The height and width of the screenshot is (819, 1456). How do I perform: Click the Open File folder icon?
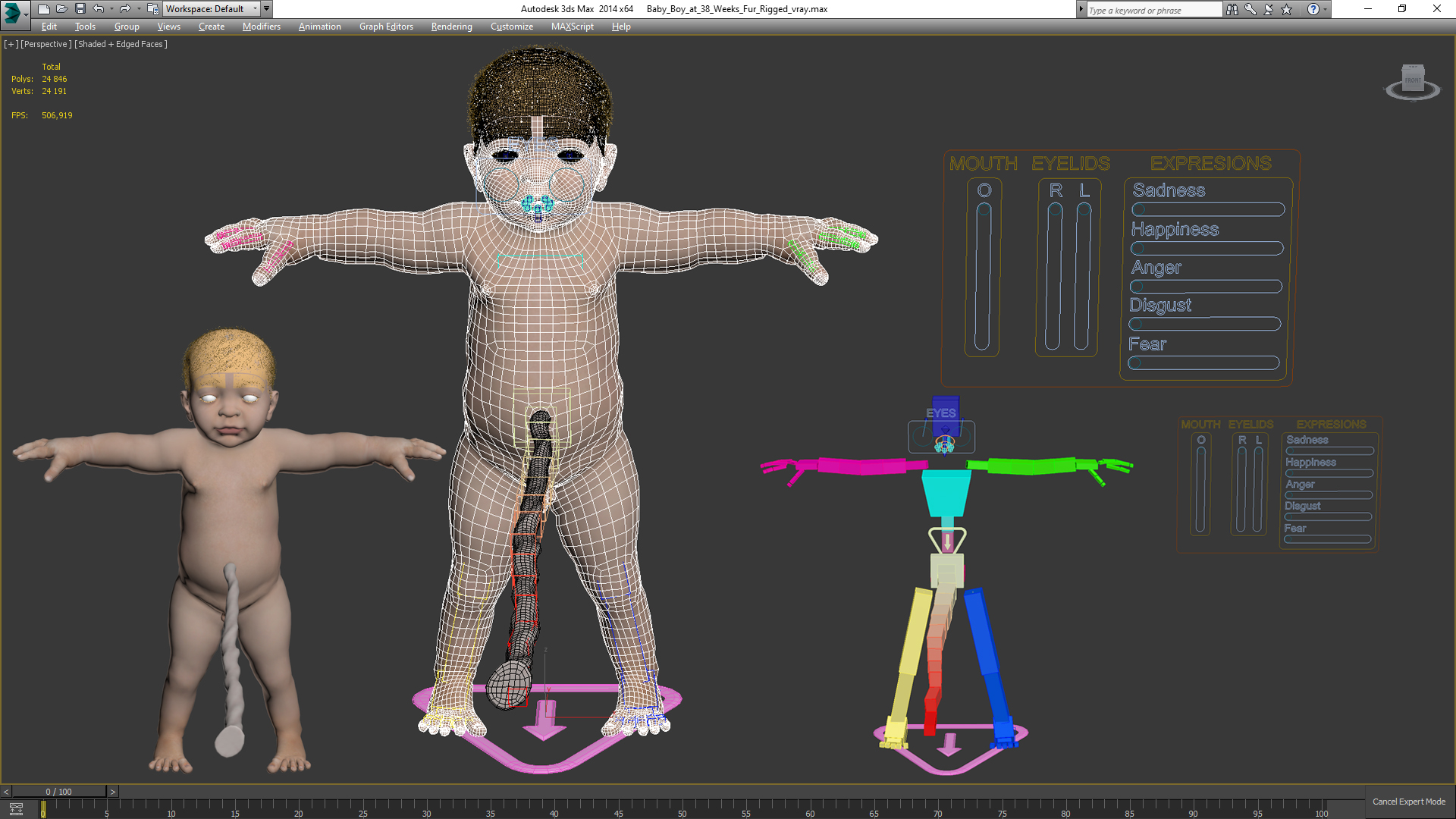[61, 9]
